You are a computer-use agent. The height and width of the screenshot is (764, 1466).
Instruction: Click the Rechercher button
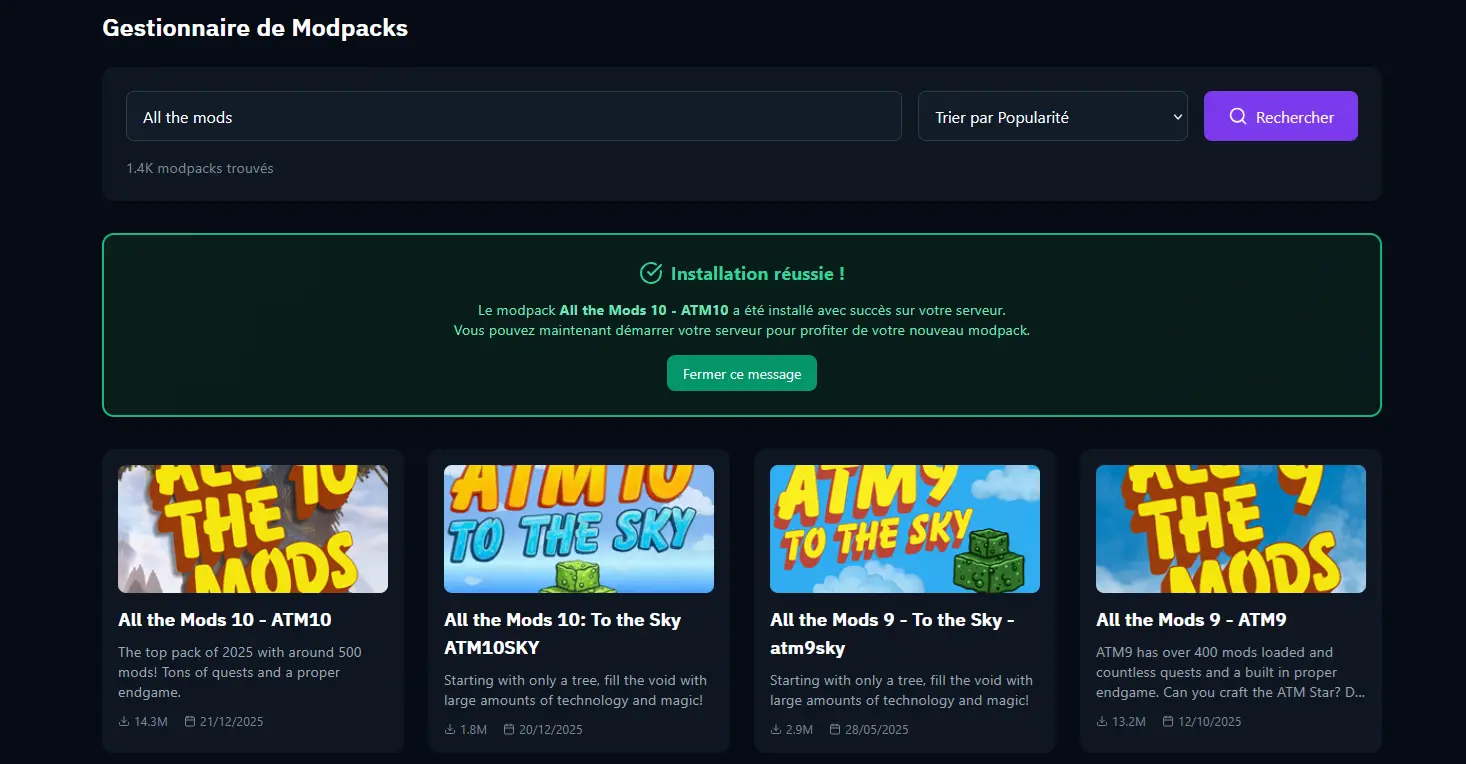coord(1280,115)
